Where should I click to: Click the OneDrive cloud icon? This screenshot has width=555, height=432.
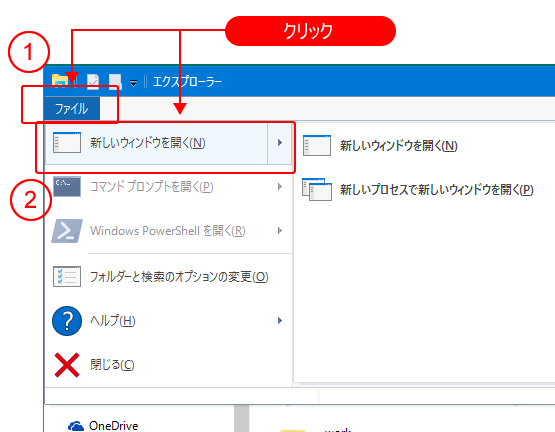(x=75, y=426)
